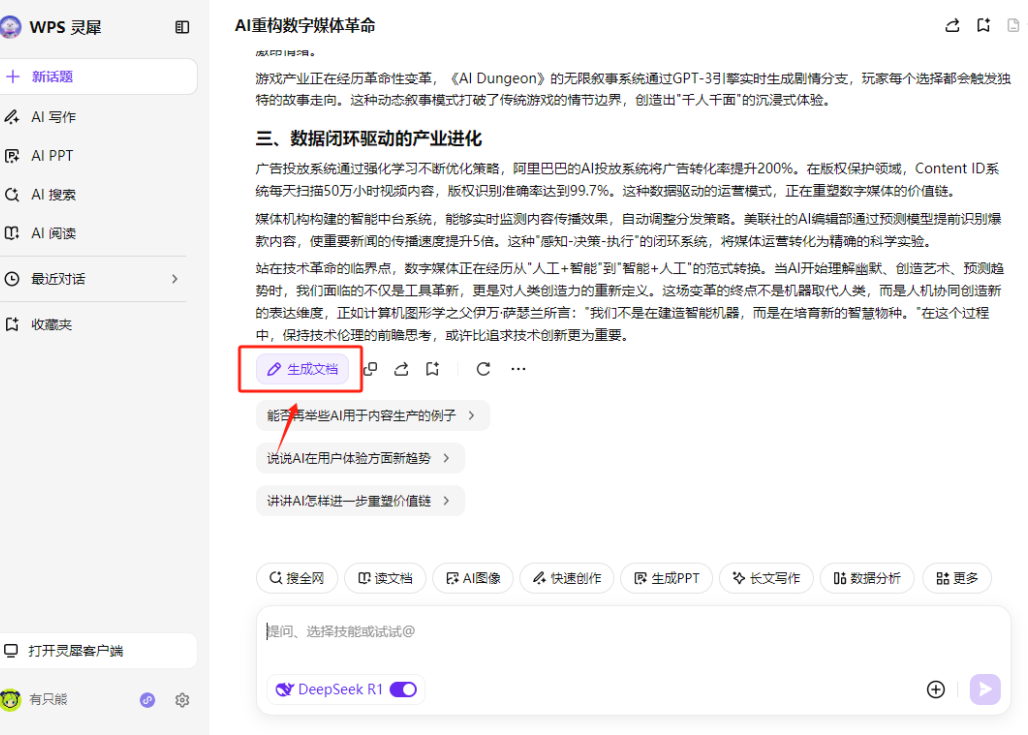Screen dimensions: 1028x735
Task: Bookmark conversation using top-right favorite icon
Action: pyautogui.click(x=983, y=26)
